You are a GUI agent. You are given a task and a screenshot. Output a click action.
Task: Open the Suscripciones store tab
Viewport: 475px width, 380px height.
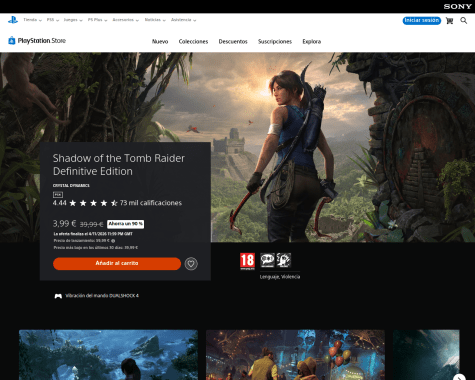[x=275, y=42]
